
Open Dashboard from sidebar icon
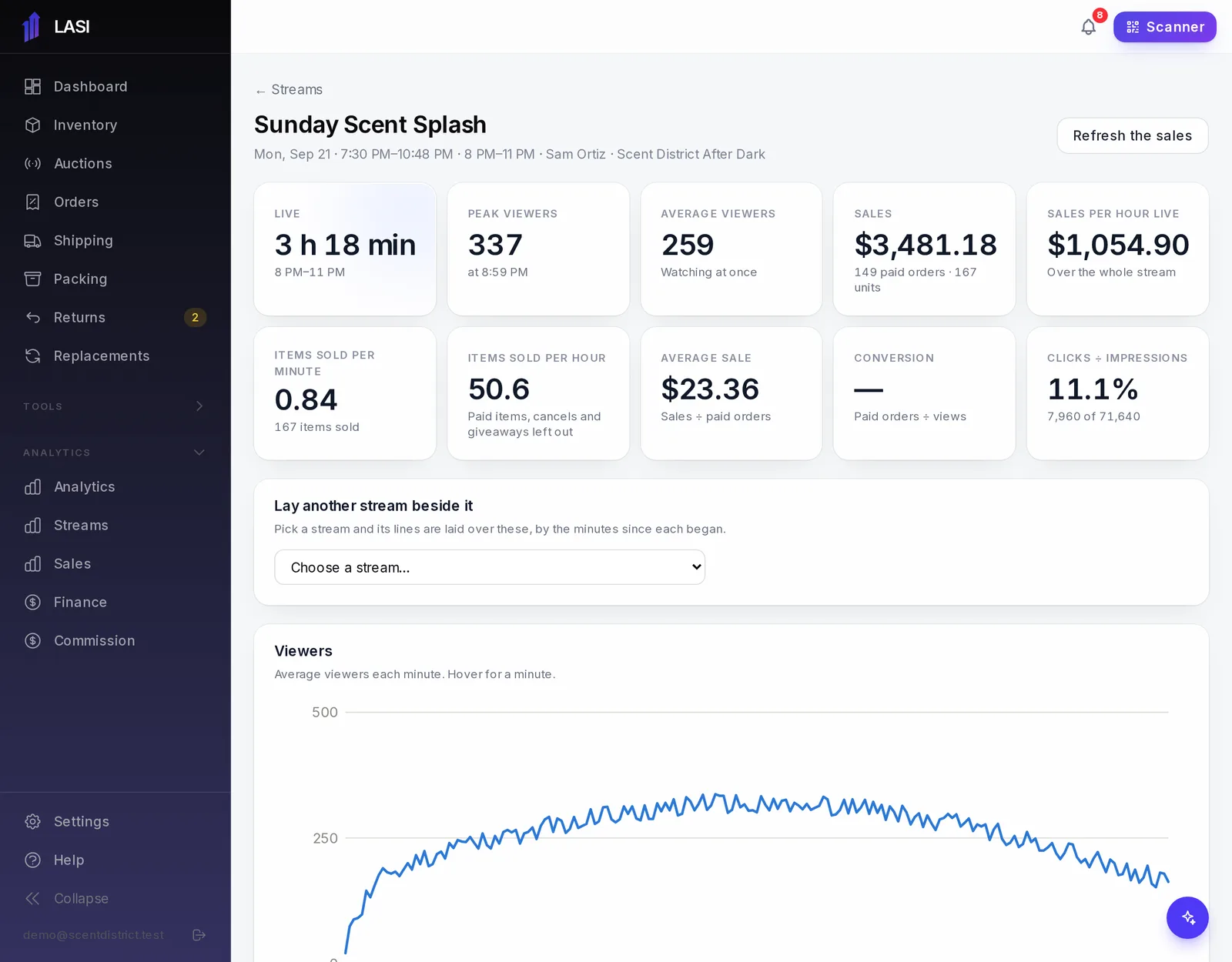tap(32, 87)
